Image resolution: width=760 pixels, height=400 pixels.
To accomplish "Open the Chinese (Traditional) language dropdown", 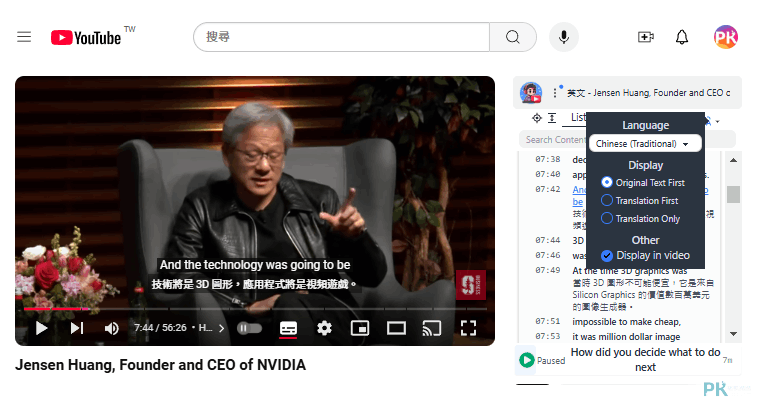I will pyautogui.click(x=645, y=144).
